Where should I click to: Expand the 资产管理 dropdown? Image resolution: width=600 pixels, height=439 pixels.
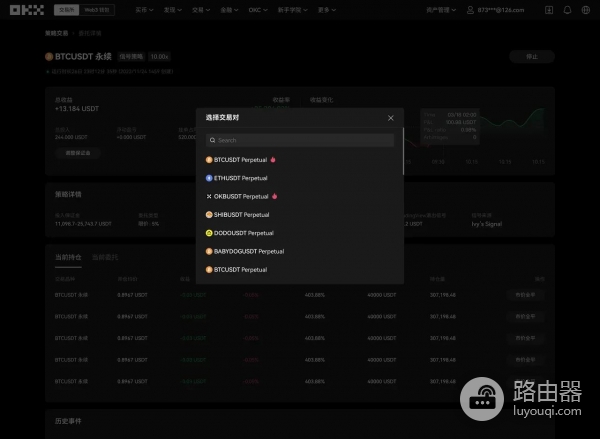pyautogui.click(x=441, y=10)
